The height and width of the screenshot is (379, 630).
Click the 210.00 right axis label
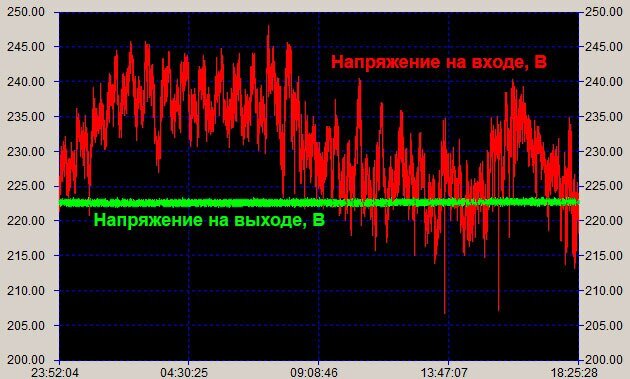tap(603, 291)
